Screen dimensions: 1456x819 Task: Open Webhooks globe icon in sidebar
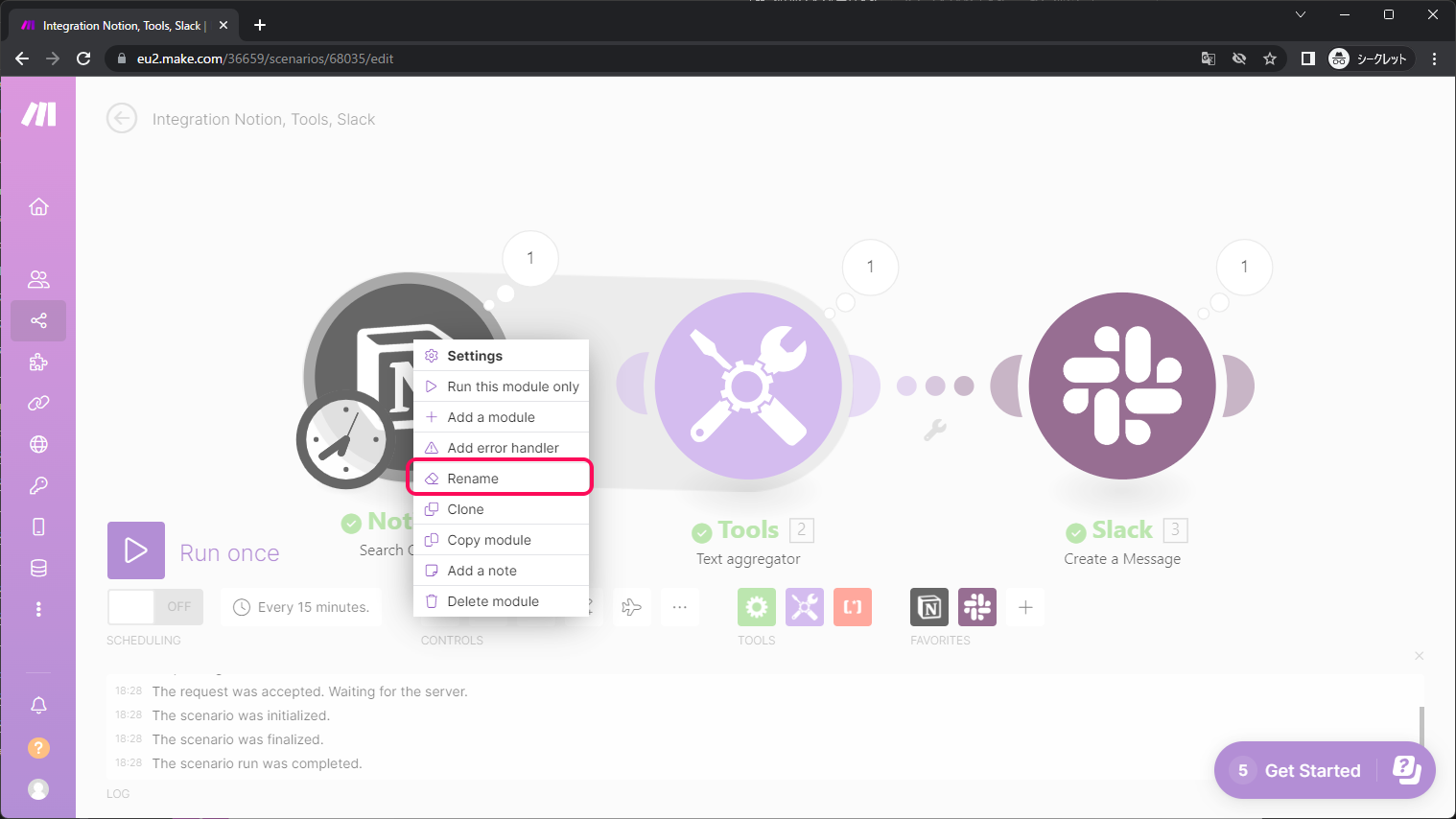[38, 444]
